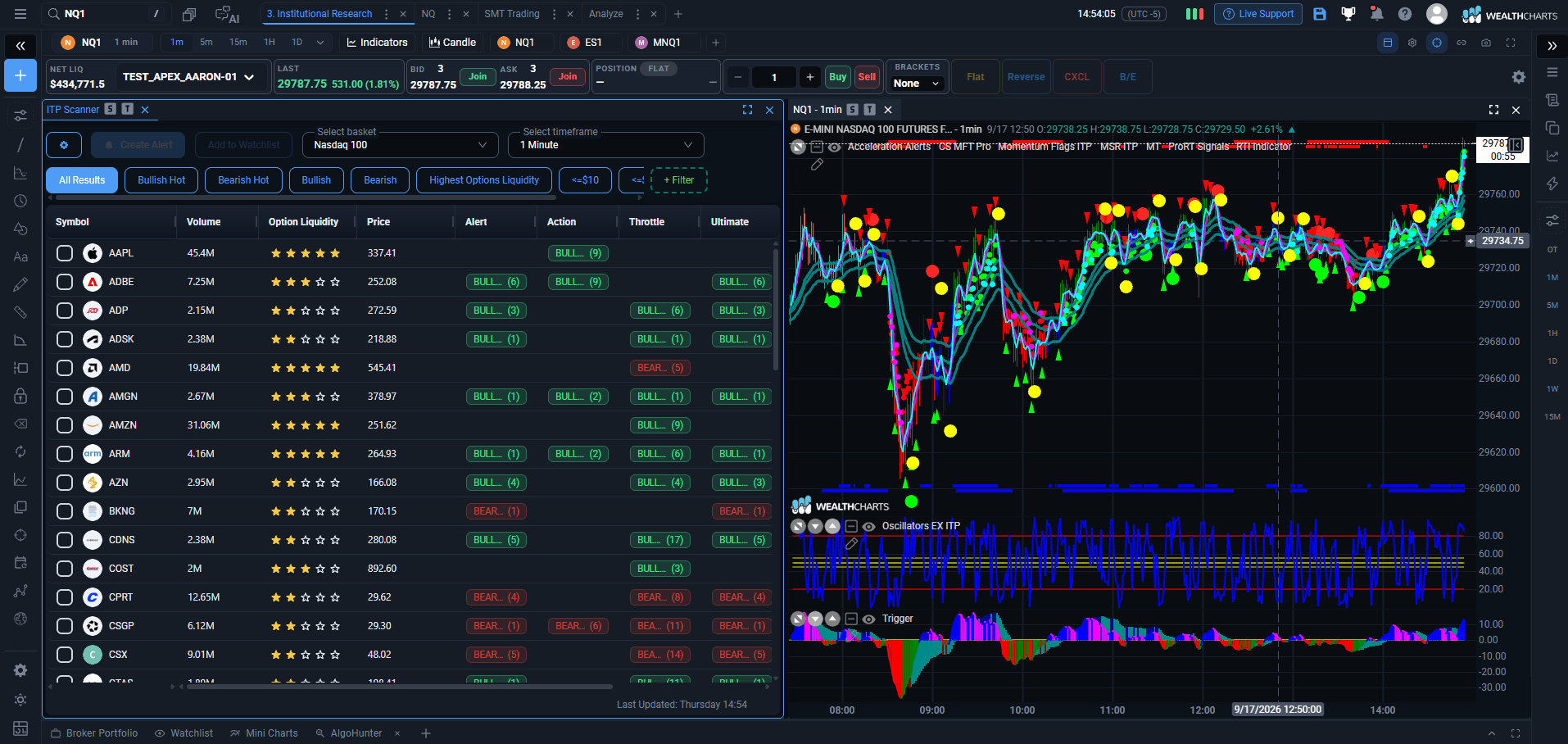Take a chart snapshot with camera icon
1568x744 pixels.
[x=1486, y=43]
